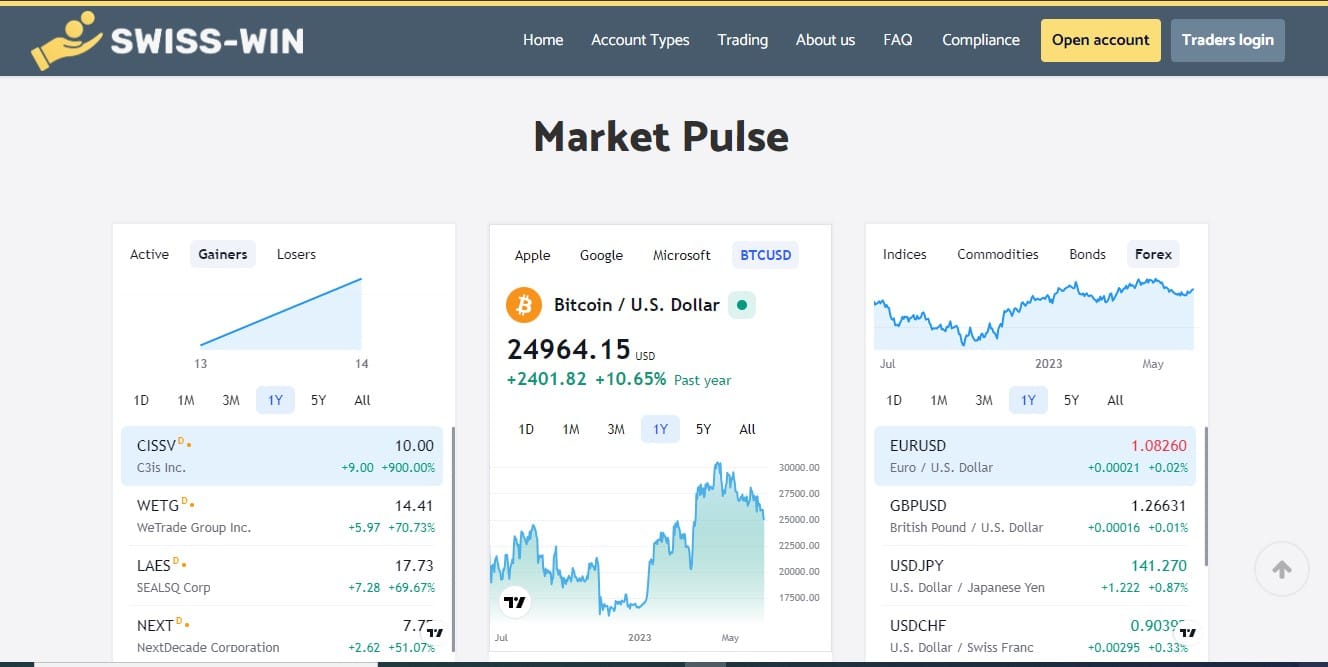Image resolution: width=1328 pixels, height=667 pixels.
Task: Select the Apple symbol tab
Action: [x=532, y=255]
